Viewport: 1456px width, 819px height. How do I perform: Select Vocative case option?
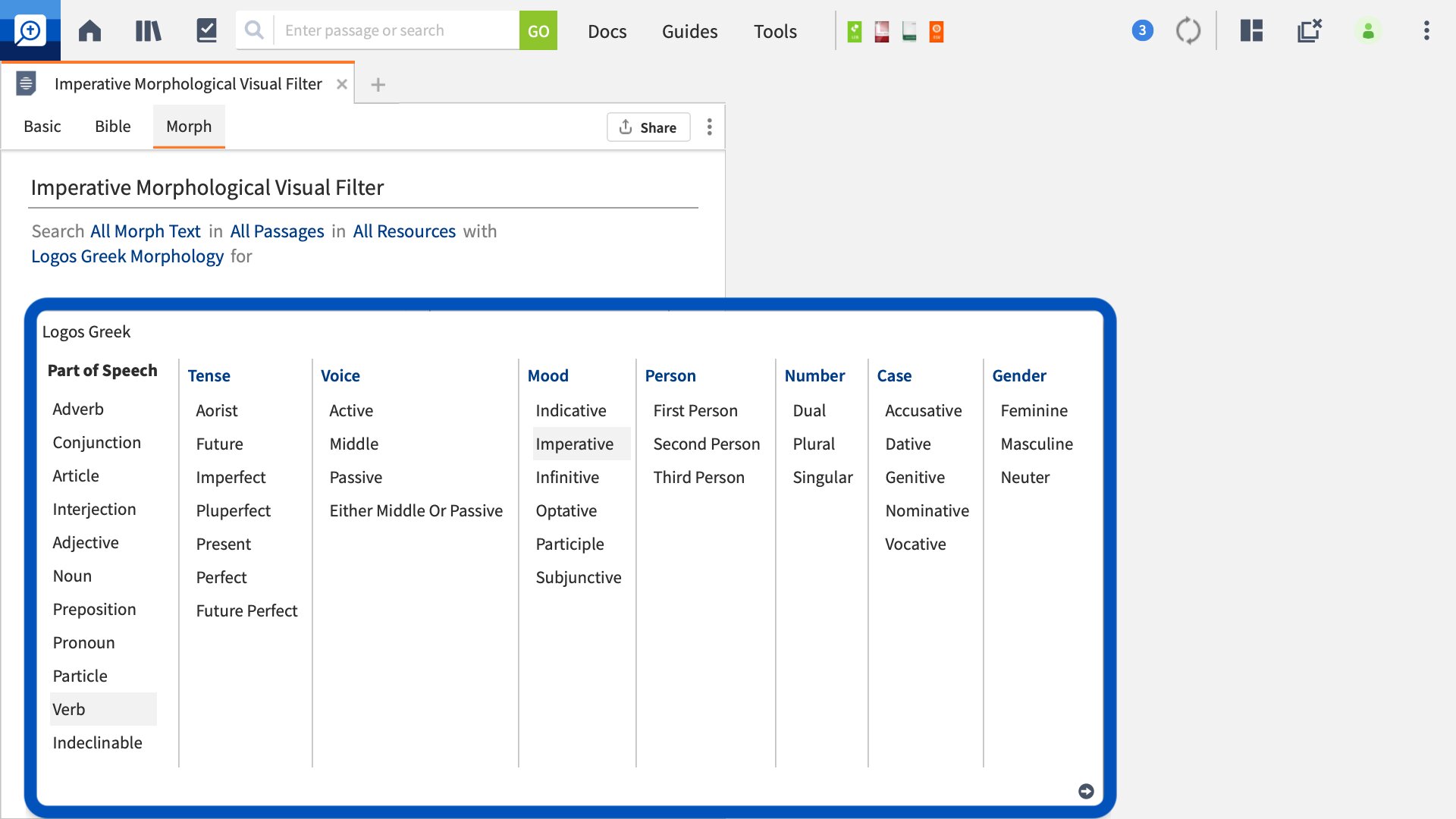[x=915, y=544]
